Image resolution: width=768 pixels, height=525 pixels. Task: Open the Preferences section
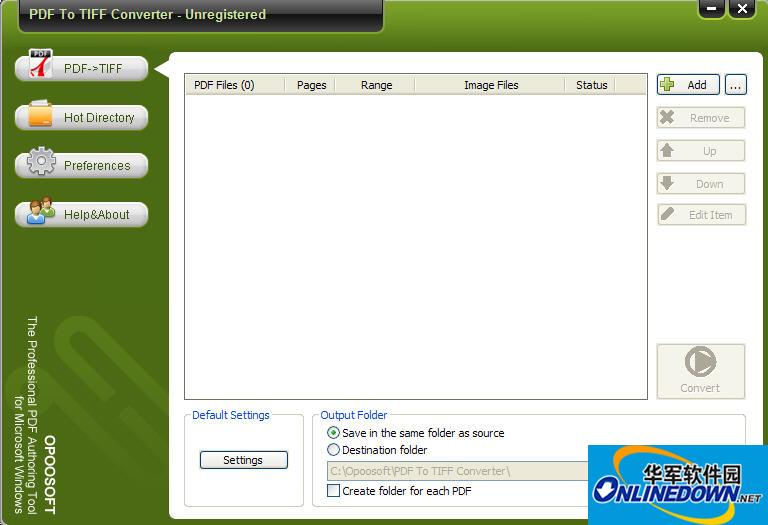[x=82, y=166]
